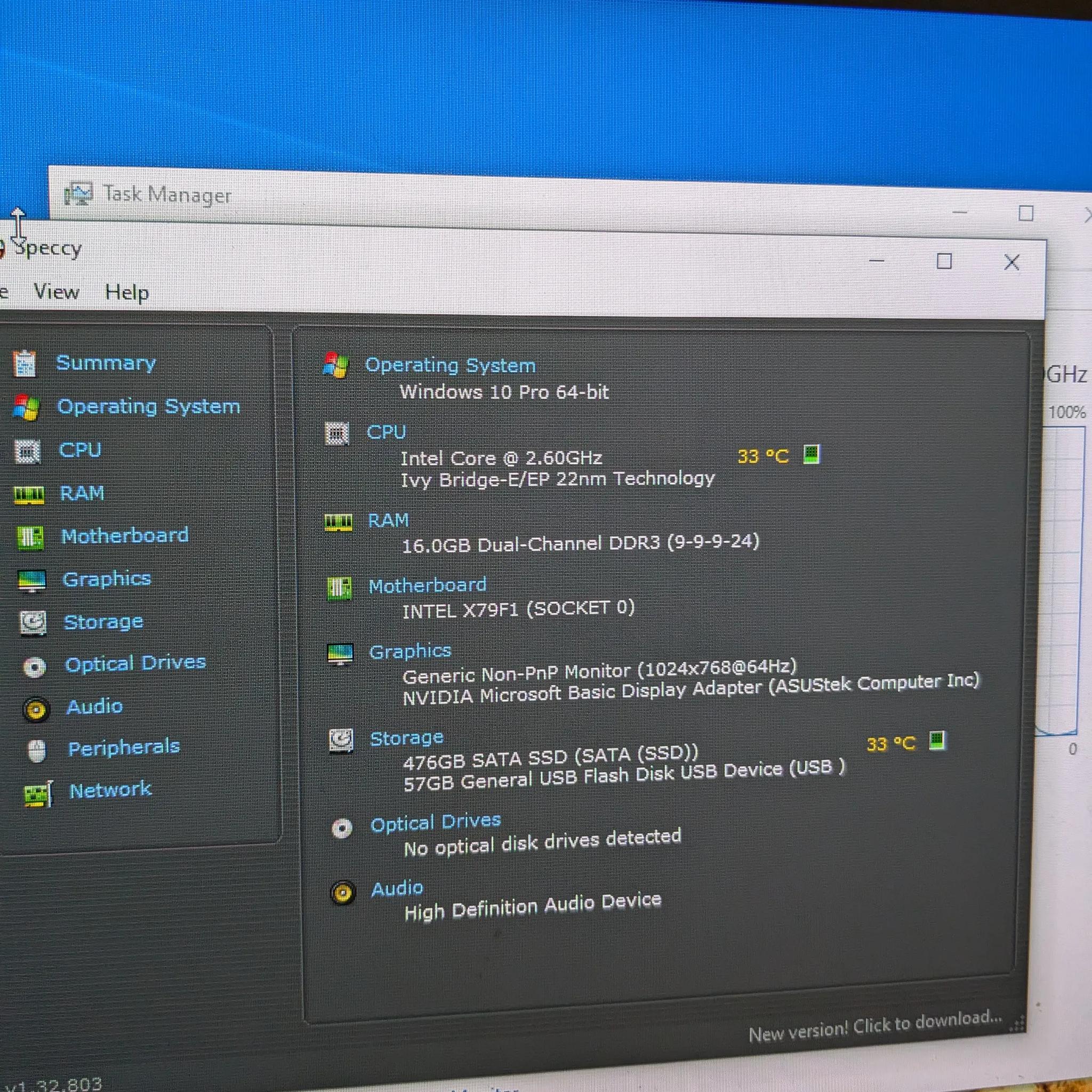This screenshot has height=1092, width=1092.
Task: Open the Summary sidebar icon
Action: point(25,364)
